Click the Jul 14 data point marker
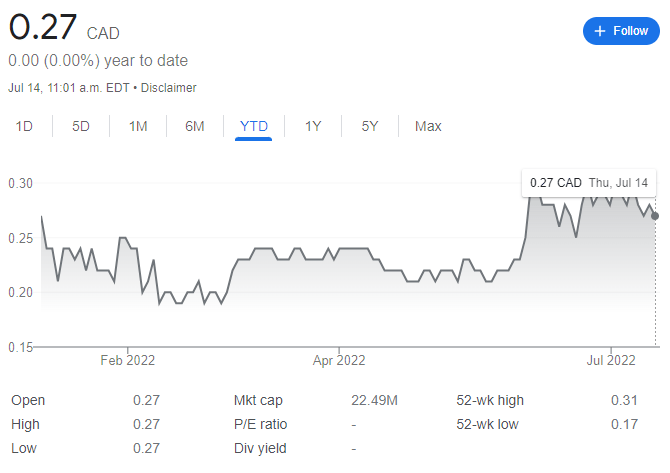 coord(655,216)
